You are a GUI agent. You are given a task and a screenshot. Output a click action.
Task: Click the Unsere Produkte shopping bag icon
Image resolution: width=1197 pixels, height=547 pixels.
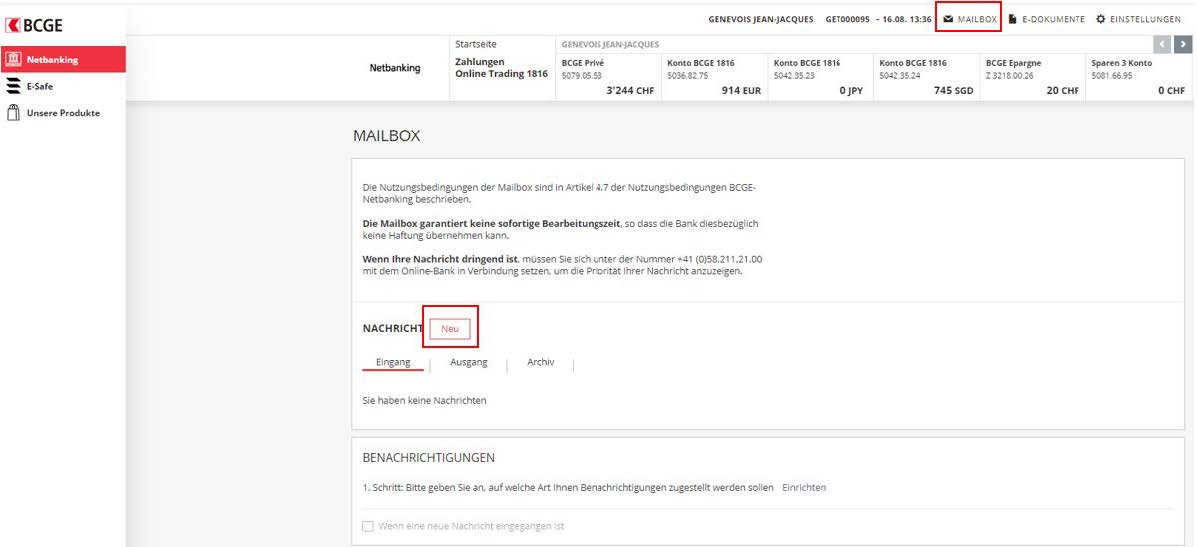pyautogui.click(x=13, y=113)
